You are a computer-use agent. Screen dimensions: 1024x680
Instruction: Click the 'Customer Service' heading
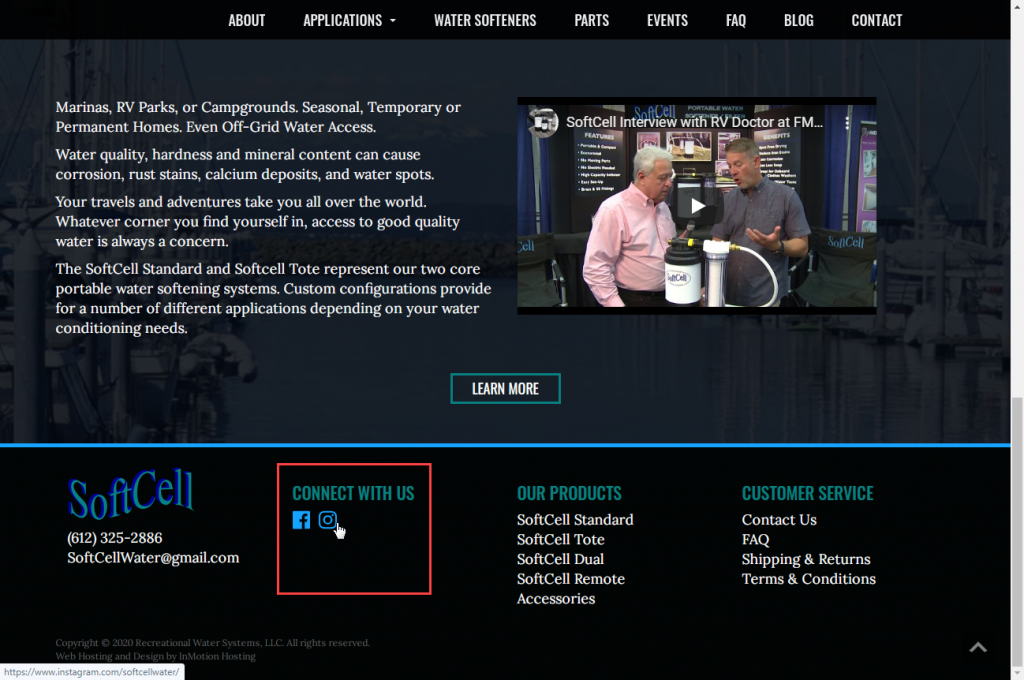coord(807,493)
